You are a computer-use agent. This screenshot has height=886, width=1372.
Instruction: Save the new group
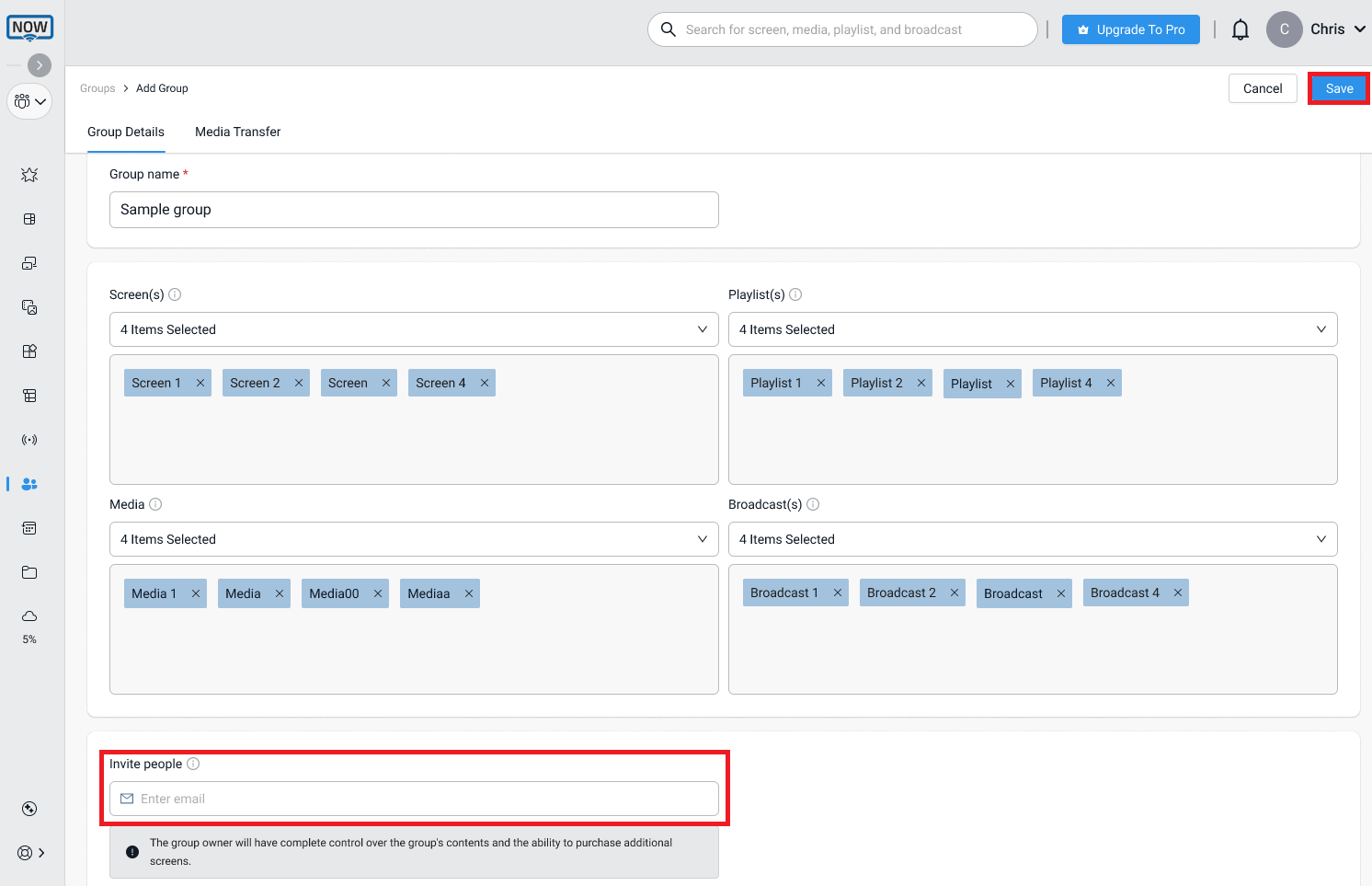coord(1339,88)
